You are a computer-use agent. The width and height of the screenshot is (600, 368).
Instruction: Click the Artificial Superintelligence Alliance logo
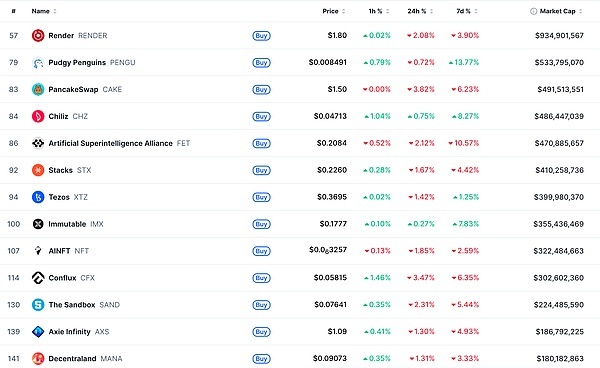coord(38,143)
